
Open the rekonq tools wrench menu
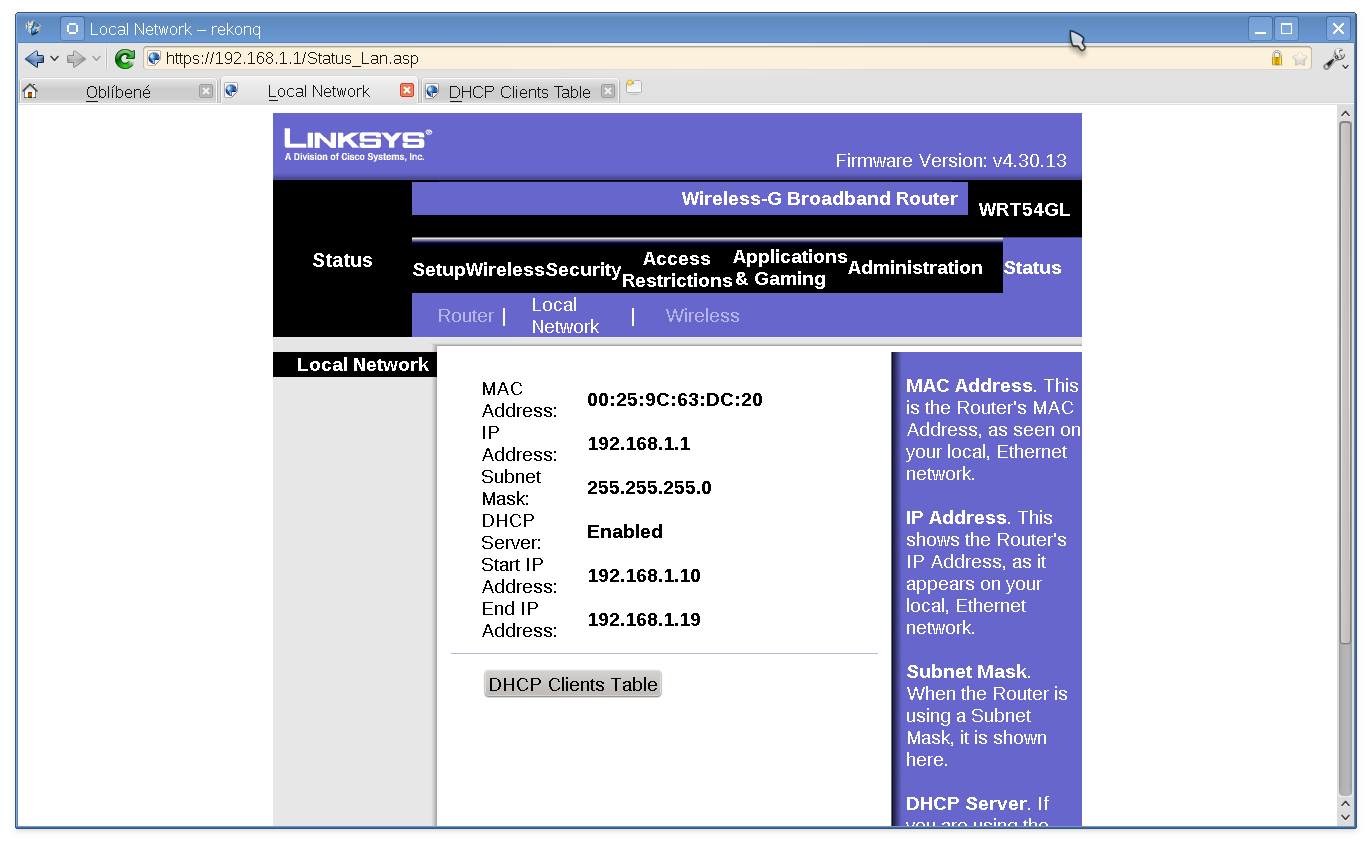point(1334,59)
